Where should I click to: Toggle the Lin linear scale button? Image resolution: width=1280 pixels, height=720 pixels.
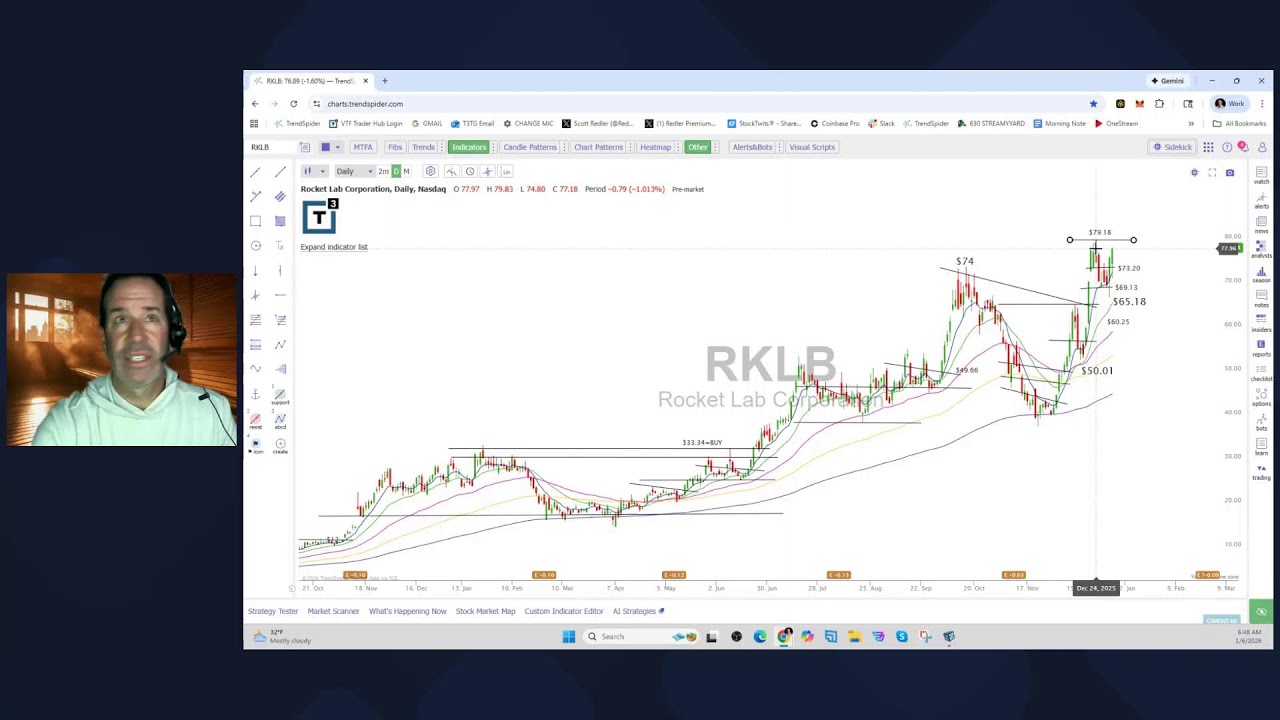click(506, 171)
